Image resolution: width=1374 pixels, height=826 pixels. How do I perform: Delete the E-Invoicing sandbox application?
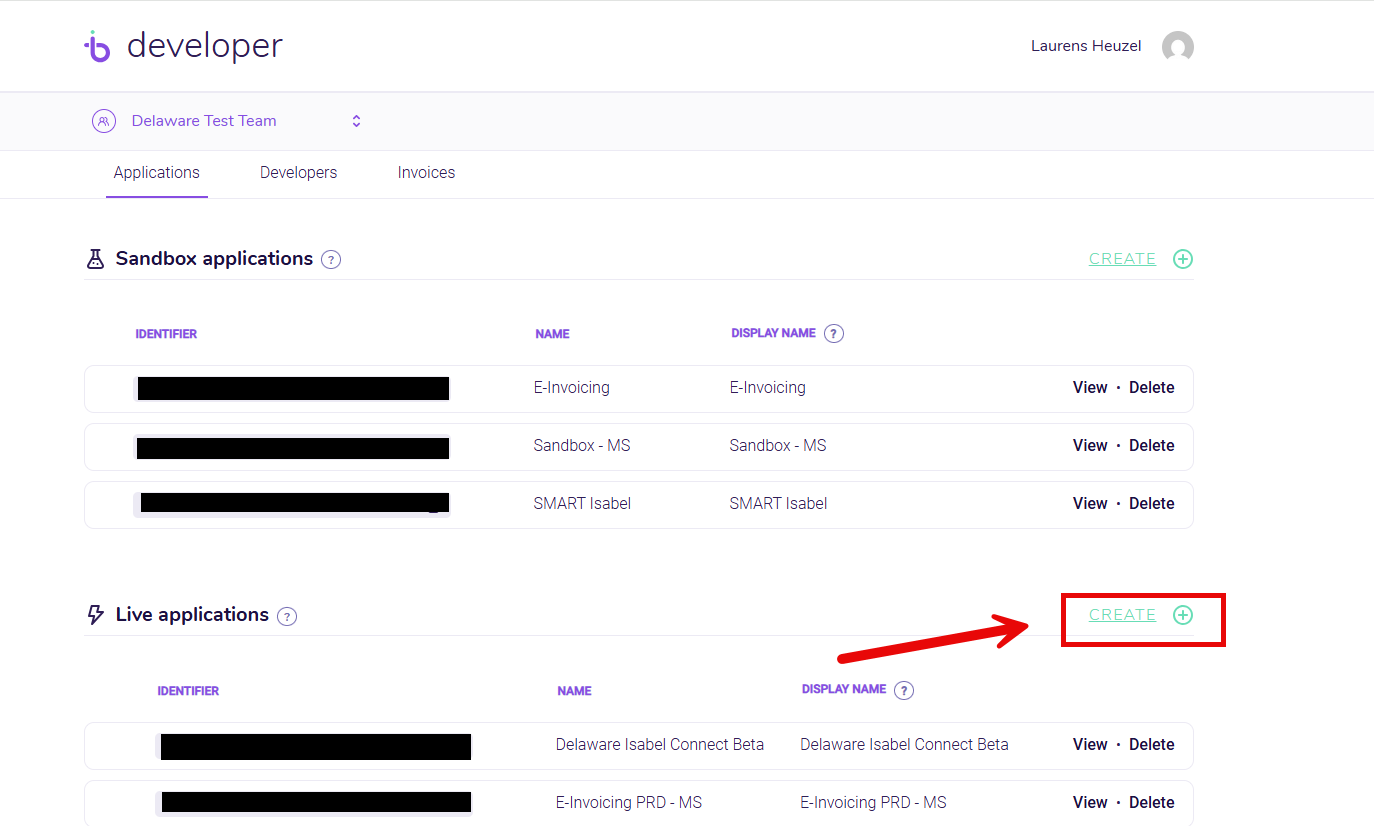(1152, 388)
